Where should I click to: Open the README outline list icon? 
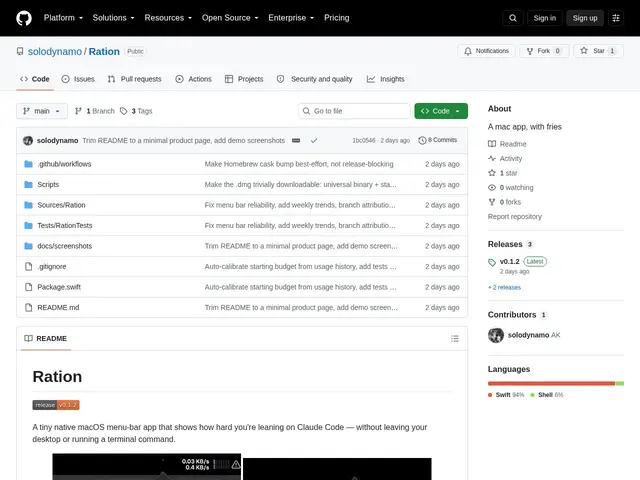pyautogui.click(x=455, y=338)
